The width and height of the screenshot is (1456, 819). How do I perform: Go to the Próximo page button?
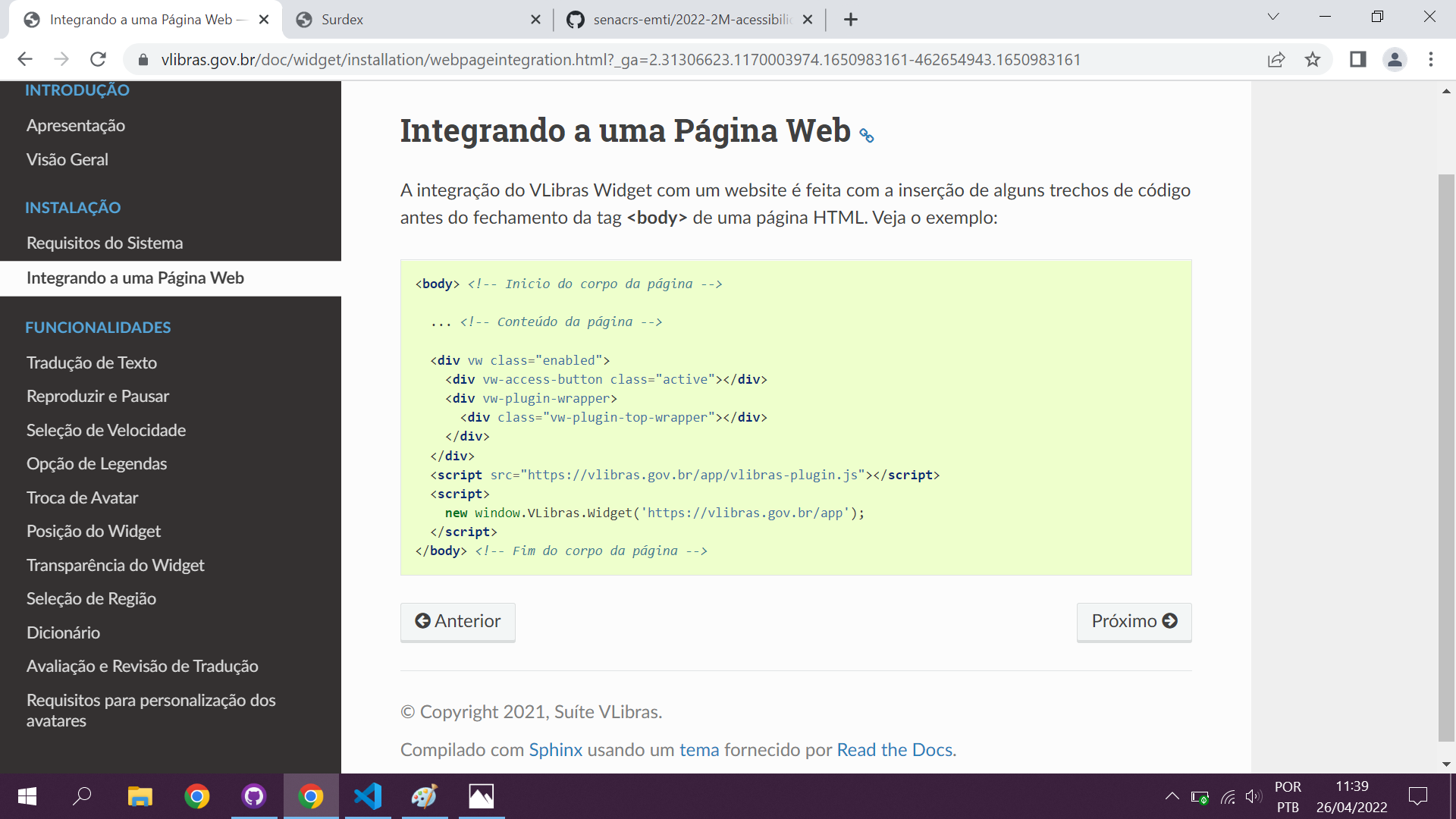(x=1134, y=621)
